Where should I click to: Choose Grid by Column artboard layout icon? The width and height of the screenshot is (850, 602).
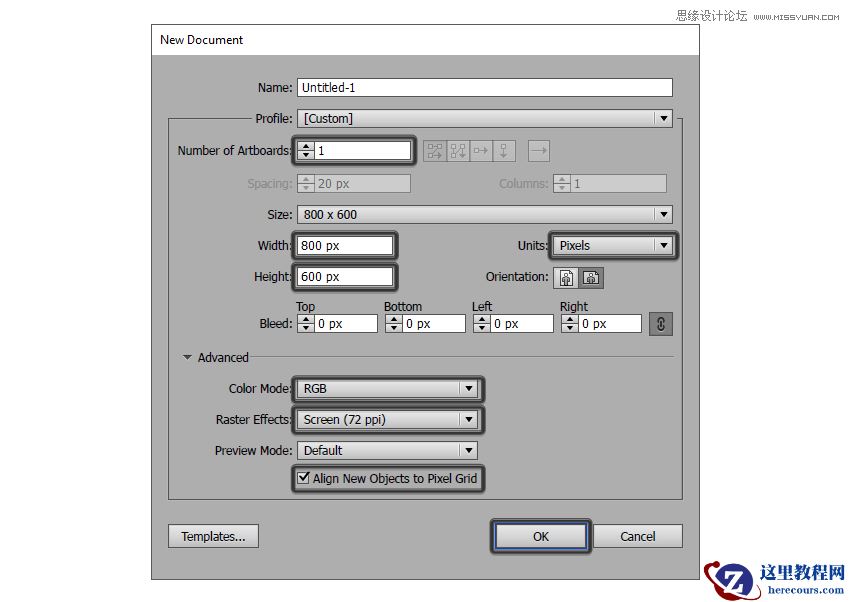pos(458,151)
